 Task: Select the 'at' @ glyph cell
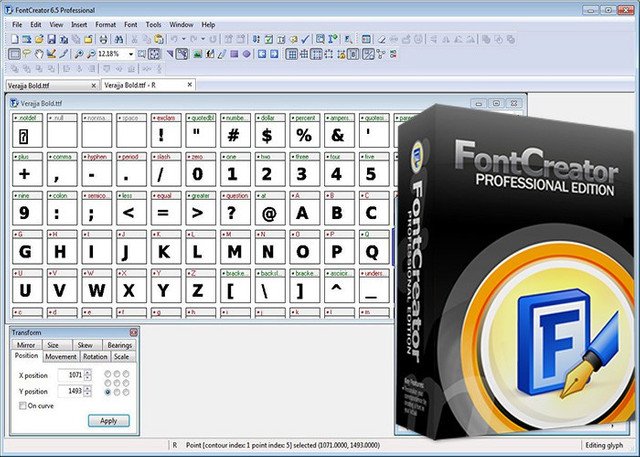270,209
